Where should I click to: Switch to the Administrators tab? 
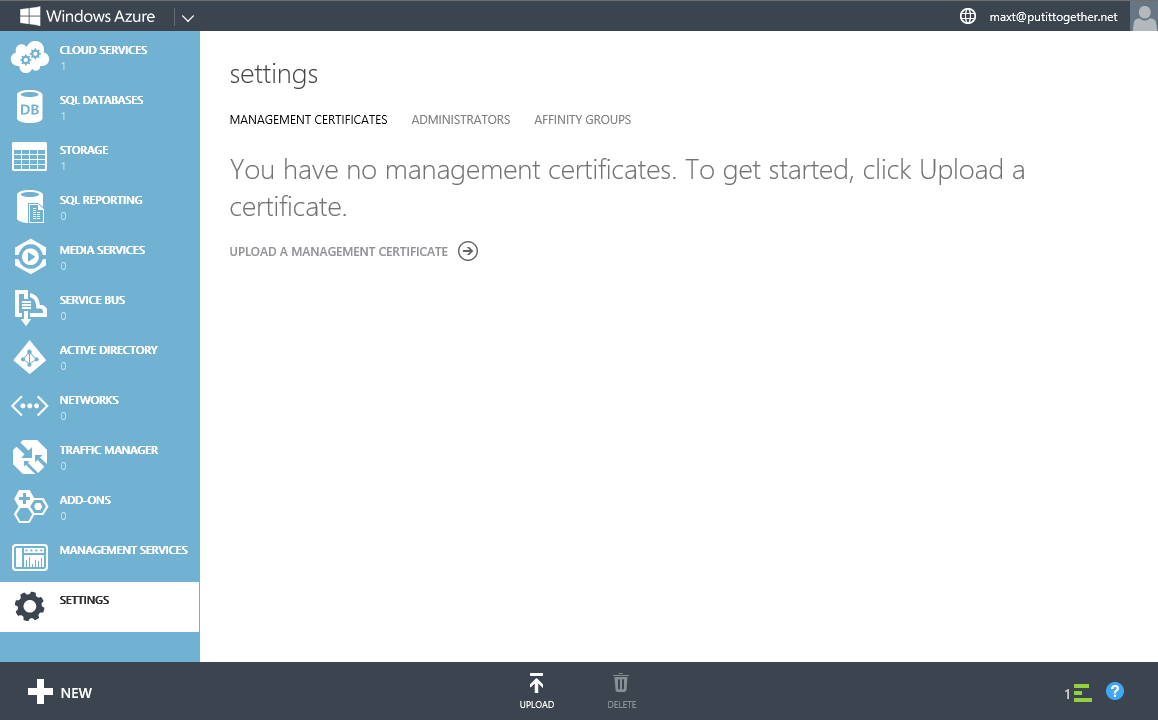[461, 120]
